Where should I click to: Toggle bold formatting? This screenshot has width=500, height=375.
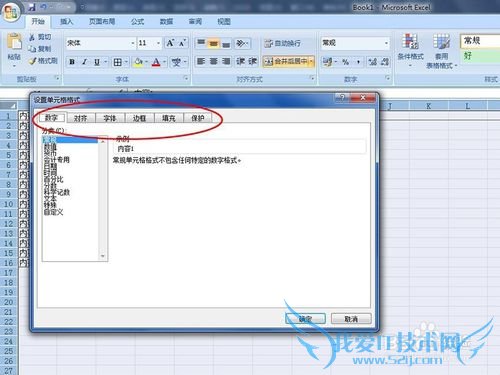point(72,62)
